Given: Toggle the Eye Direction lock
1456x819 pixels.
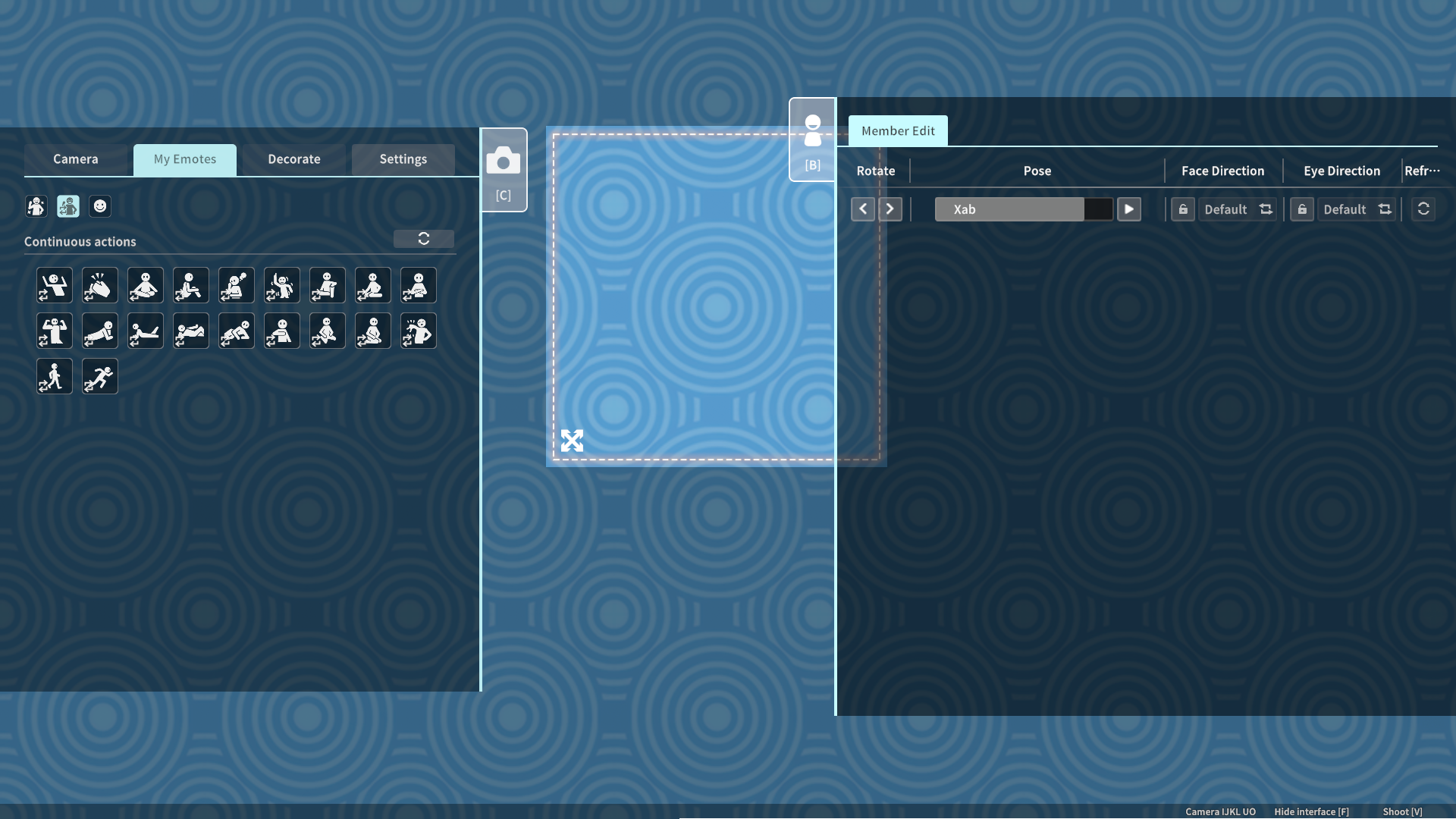Looking at the screenshot, I should tap(1302, 209).
